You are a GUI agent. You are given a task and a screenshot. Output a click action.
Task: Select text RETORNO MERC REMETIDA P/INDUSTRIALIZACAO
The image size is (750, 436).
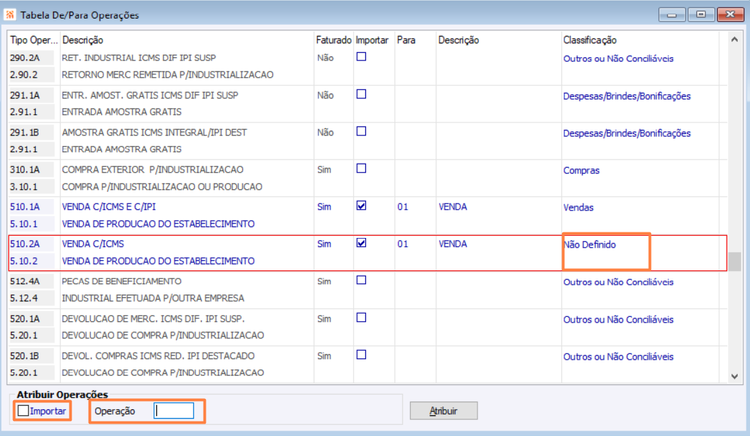click(167, 75)
